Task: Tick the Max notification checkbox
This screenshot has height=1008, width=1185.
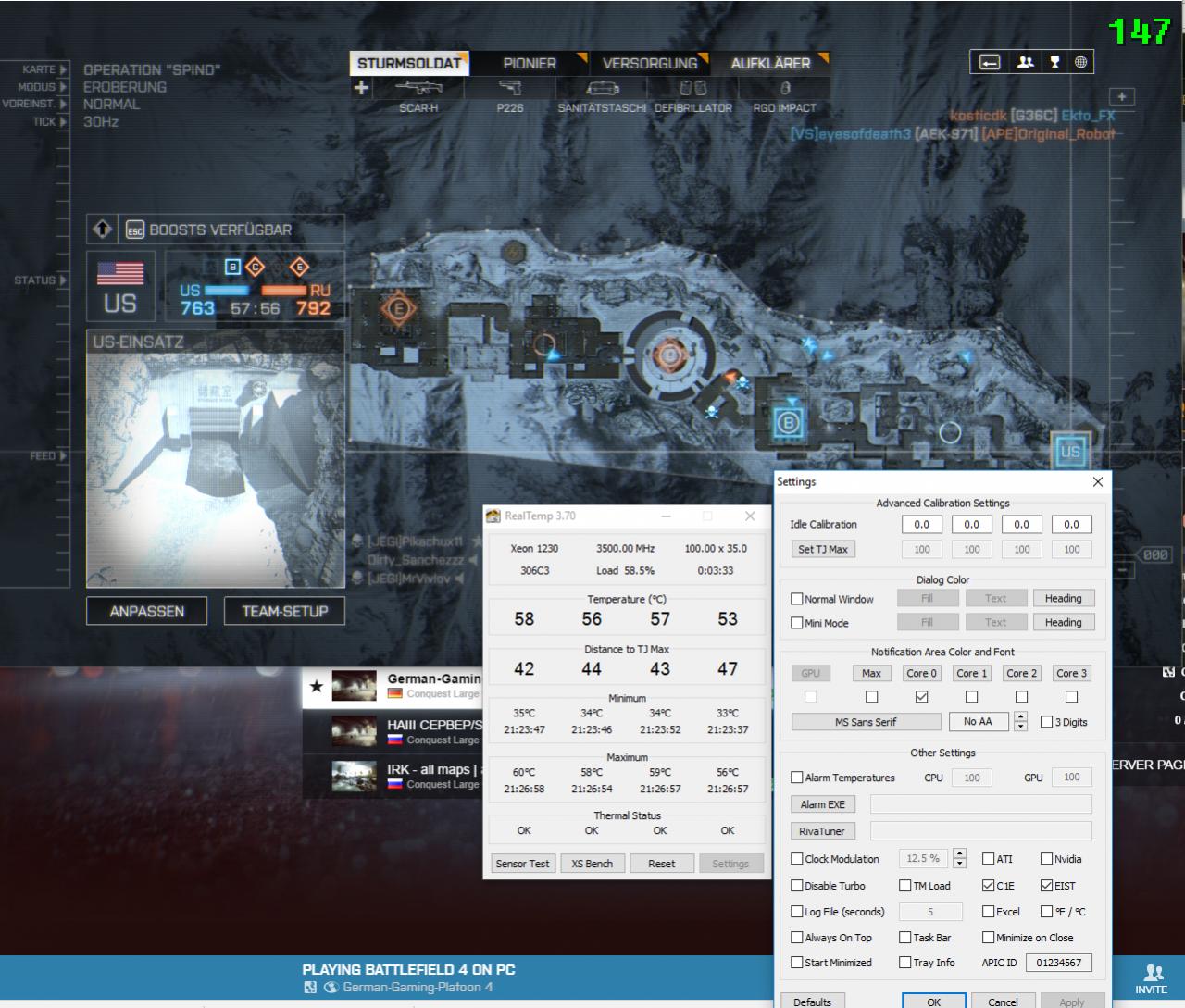Action: (872, 697)
